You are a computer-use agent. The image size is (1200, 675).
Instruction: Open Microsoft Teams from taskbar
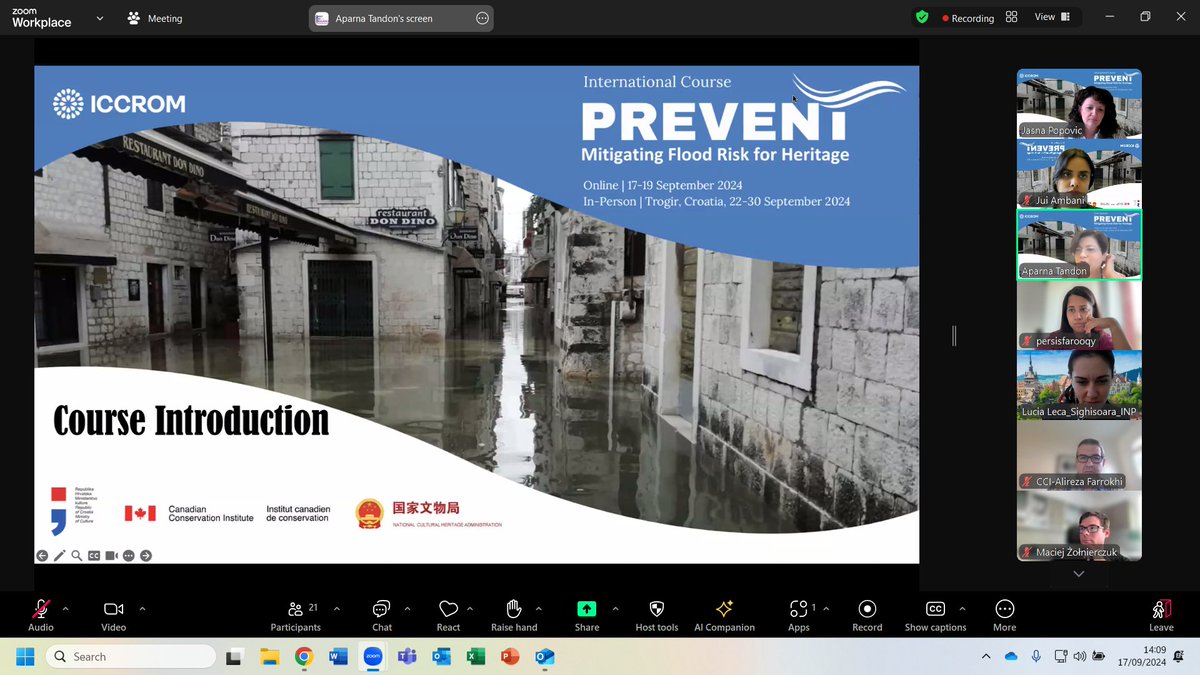[407, 657]
